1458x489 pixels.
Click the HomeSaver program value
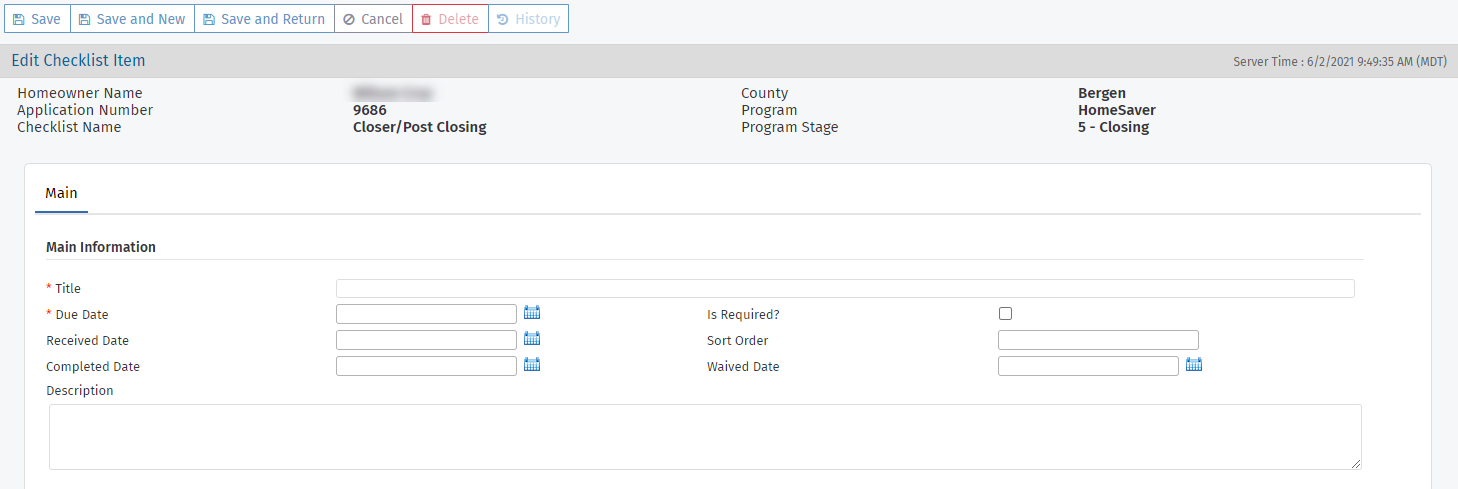click(x=1117, y=110)
